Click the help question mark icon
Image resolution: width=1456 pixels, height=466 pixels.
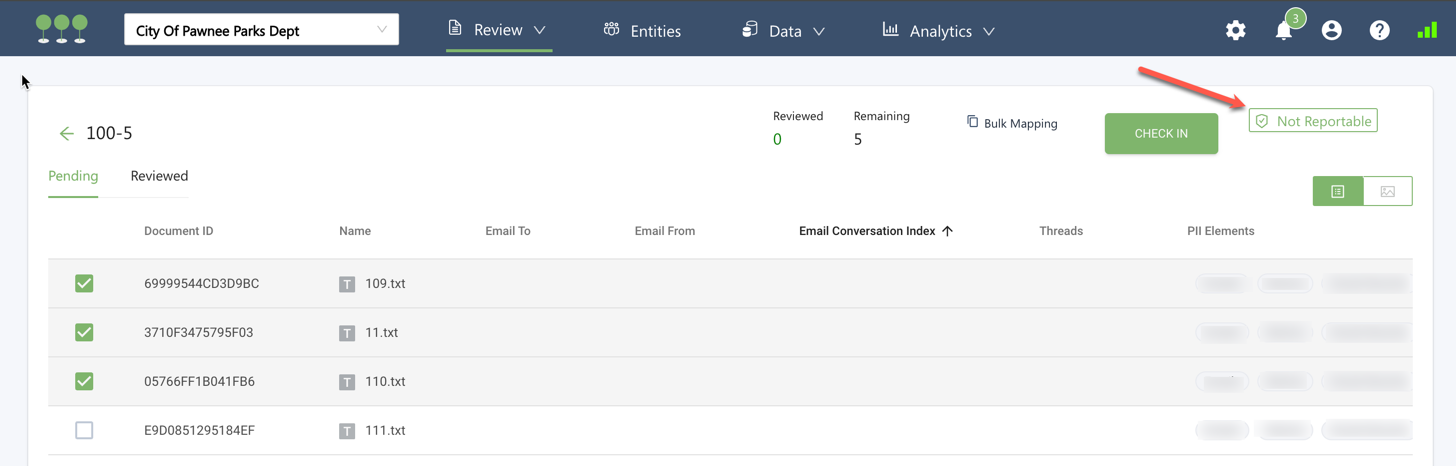tap(1379, 31)
